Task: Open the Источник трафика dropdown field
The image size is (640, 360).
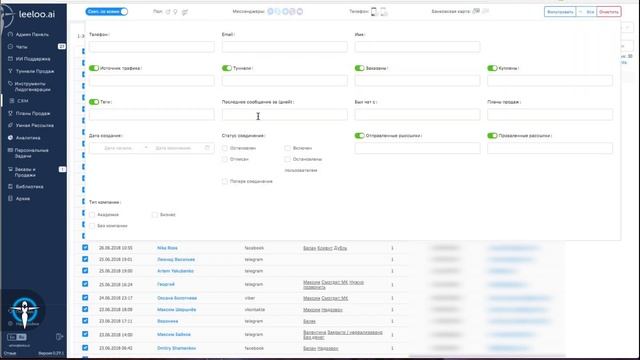Action: pyautogui.click(x=151, y=80)
